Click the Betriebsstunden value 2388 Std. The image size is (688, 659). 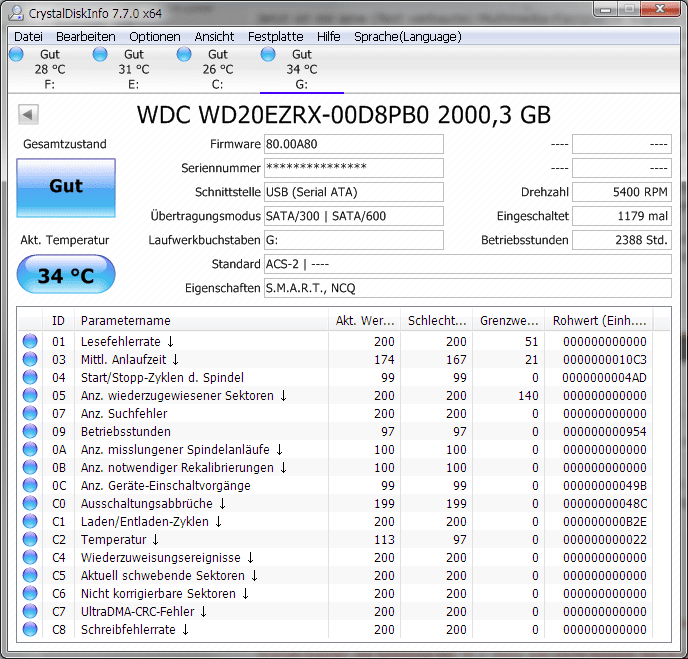point(622,240)
